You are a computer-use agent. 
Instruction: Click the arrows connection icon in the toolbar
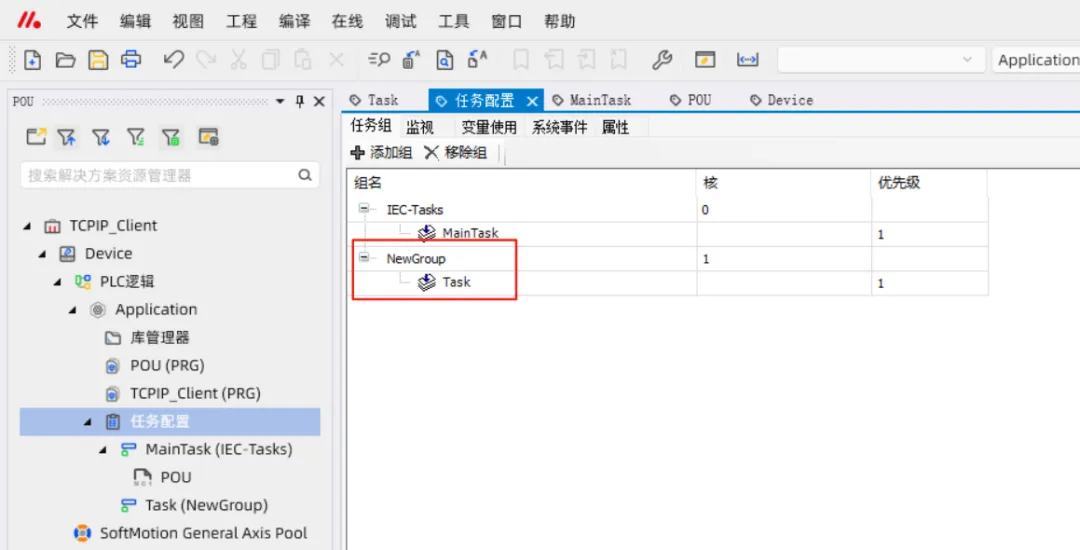tap(747, 60)
